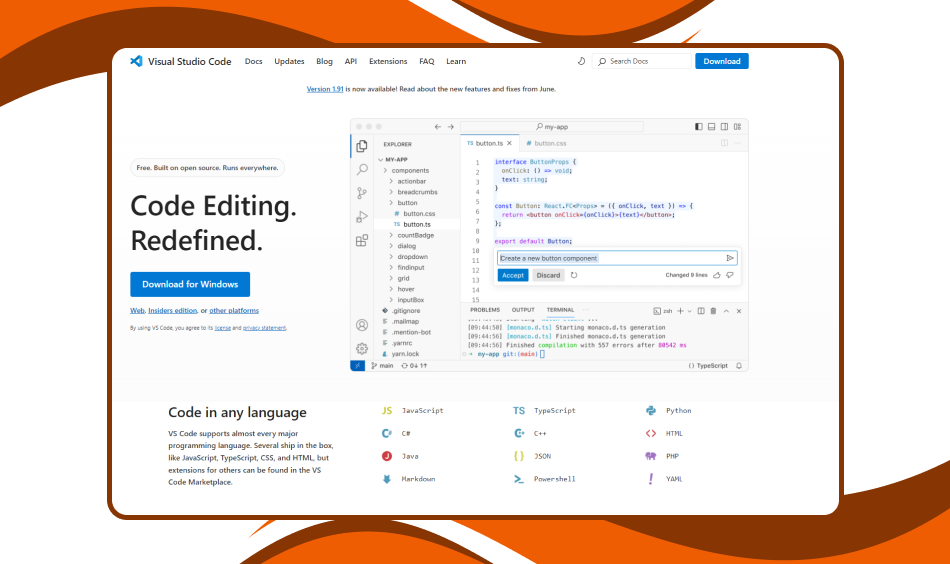Viewport: 950px width, 564px height.
Task: Click the Download button in header
Action: coord(722,61)
